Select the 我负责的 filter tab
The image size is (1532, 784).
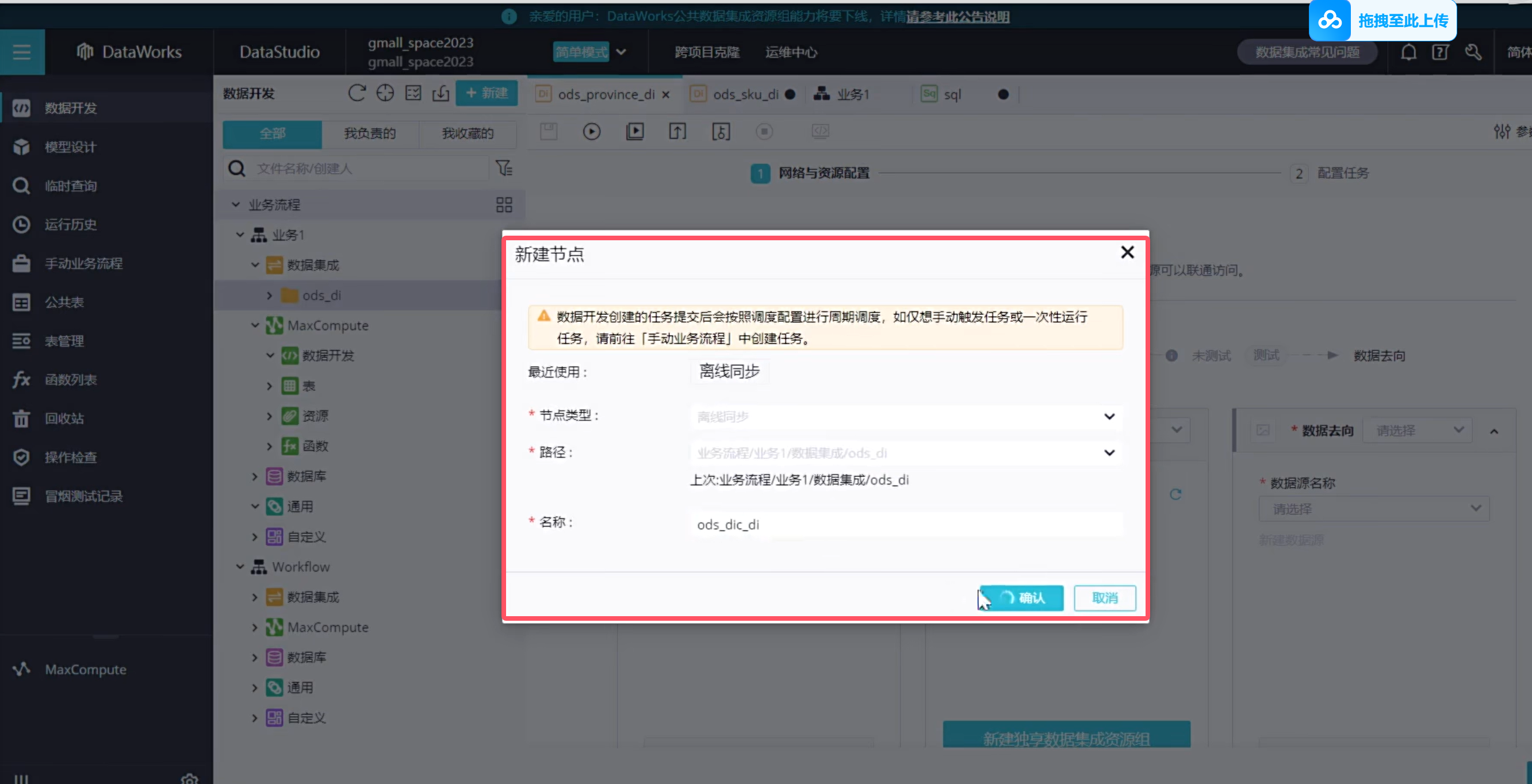[369, 133]
